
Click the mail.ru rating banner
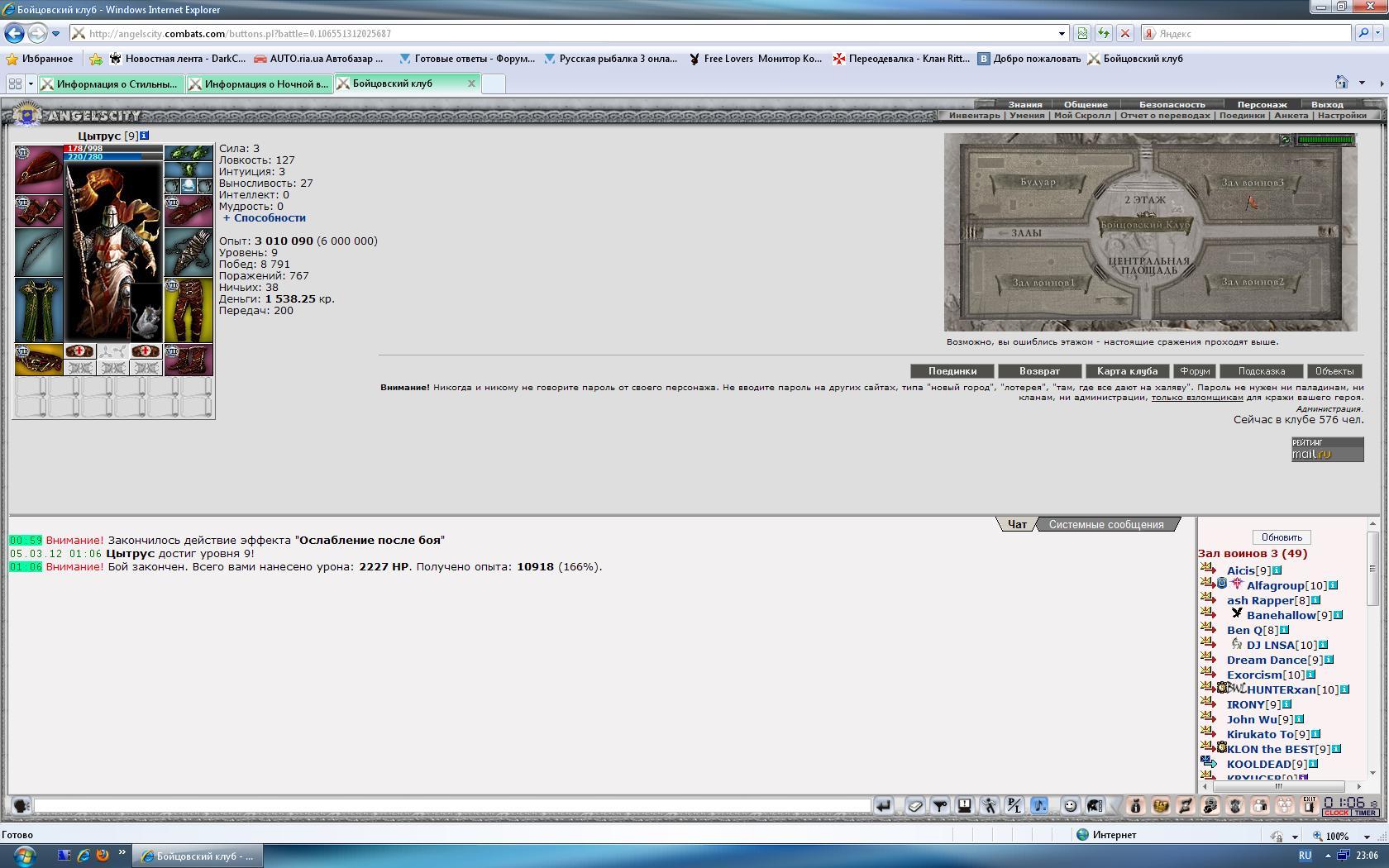pyautogui.click(x=1327, y=449)
